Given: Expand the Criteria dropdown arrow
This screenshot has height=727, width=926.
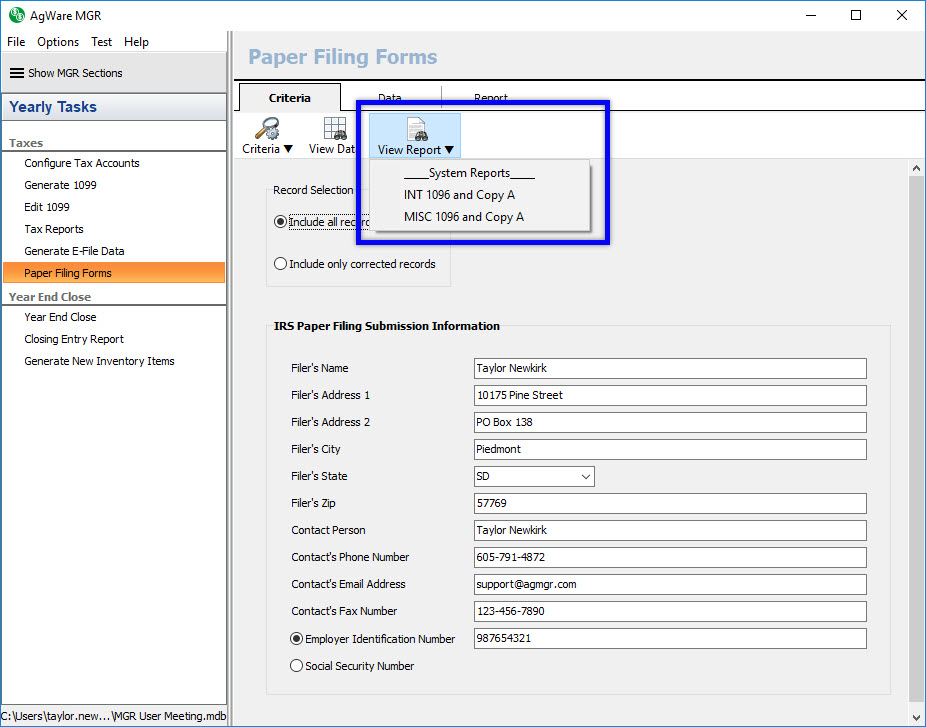Looking at the screenshot, I should coord(288,149).
